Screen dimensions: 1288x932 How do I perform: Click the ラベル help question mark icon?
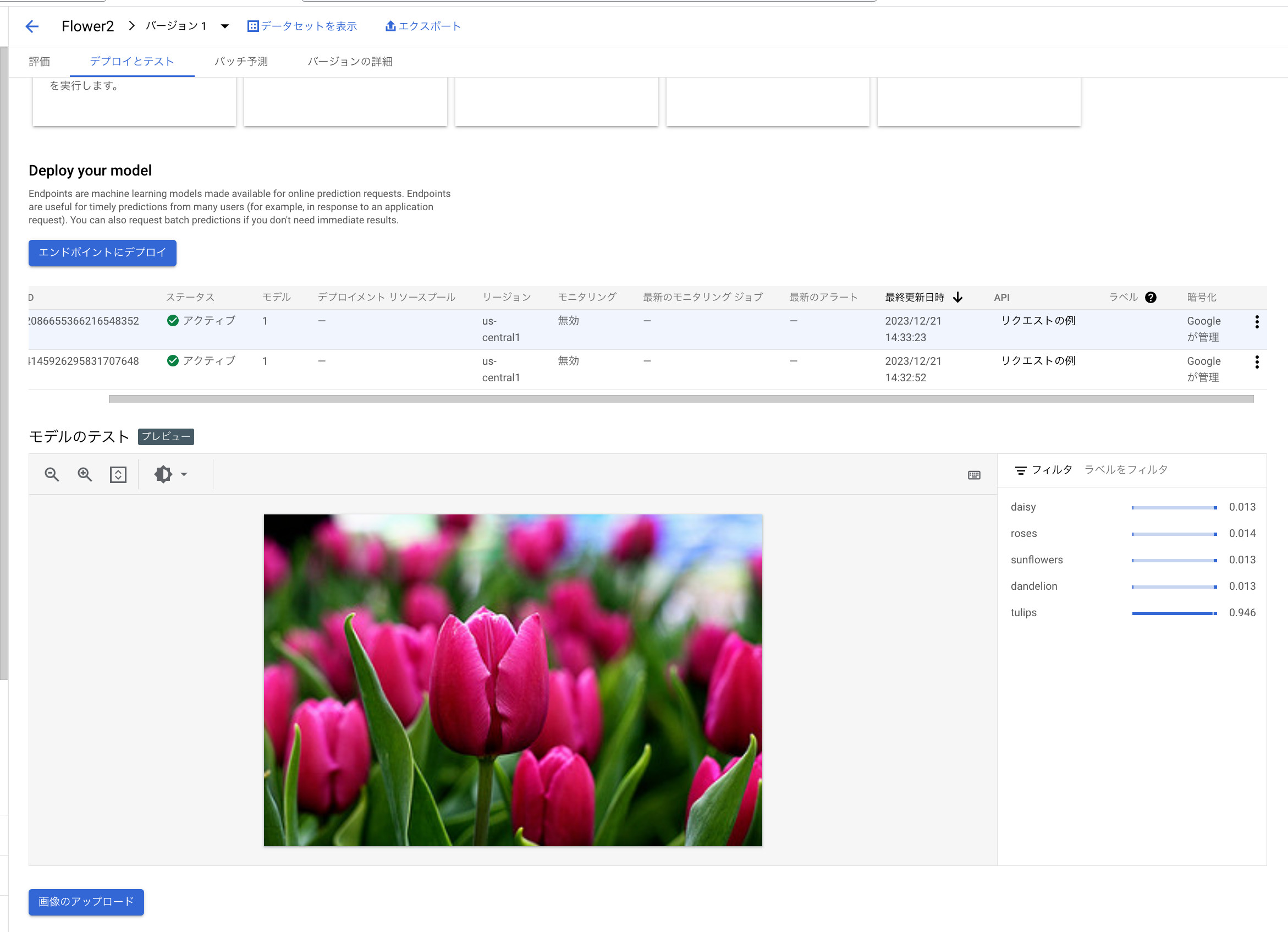pos(1150,297)
